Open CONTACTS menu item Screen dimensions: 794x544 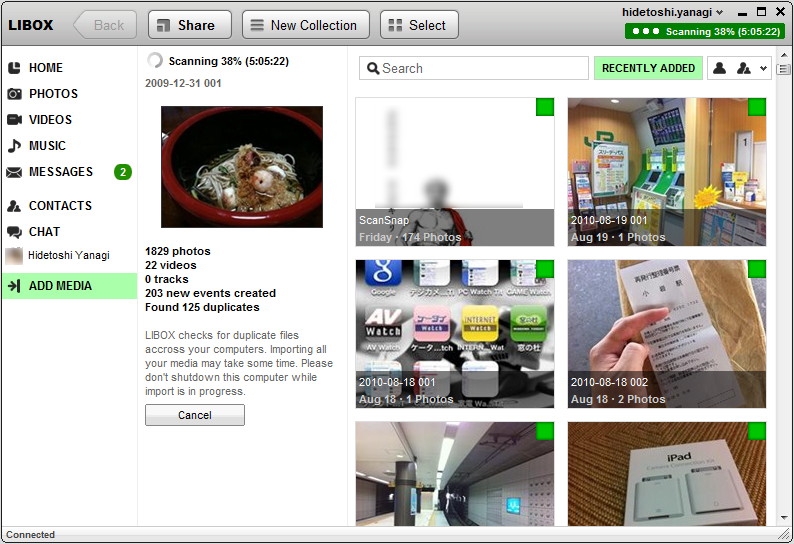(69, 206)
